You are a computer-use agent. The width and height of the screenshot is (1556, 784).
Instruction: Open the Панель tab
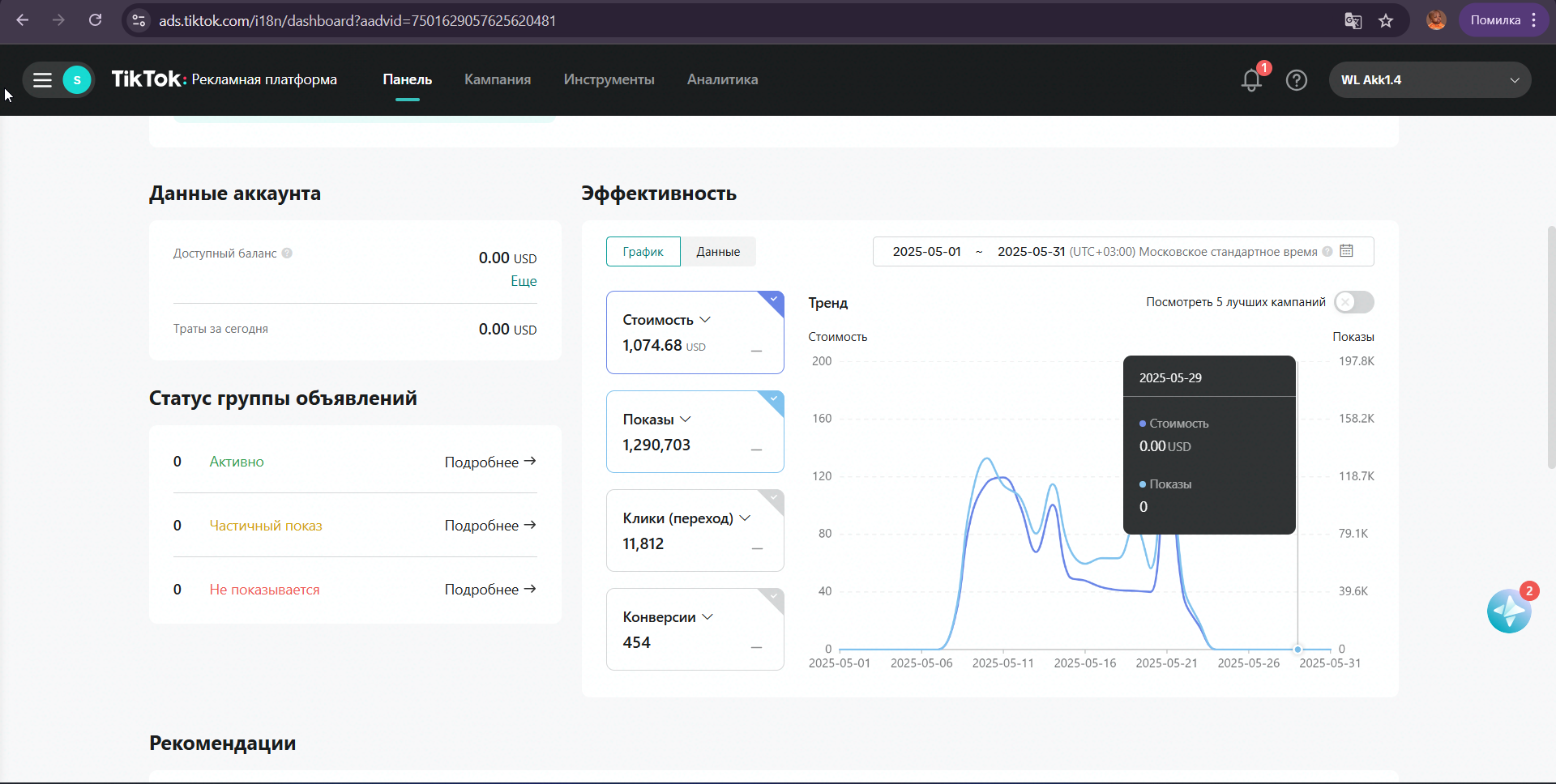pyautogui.click(x=407, y=79)
